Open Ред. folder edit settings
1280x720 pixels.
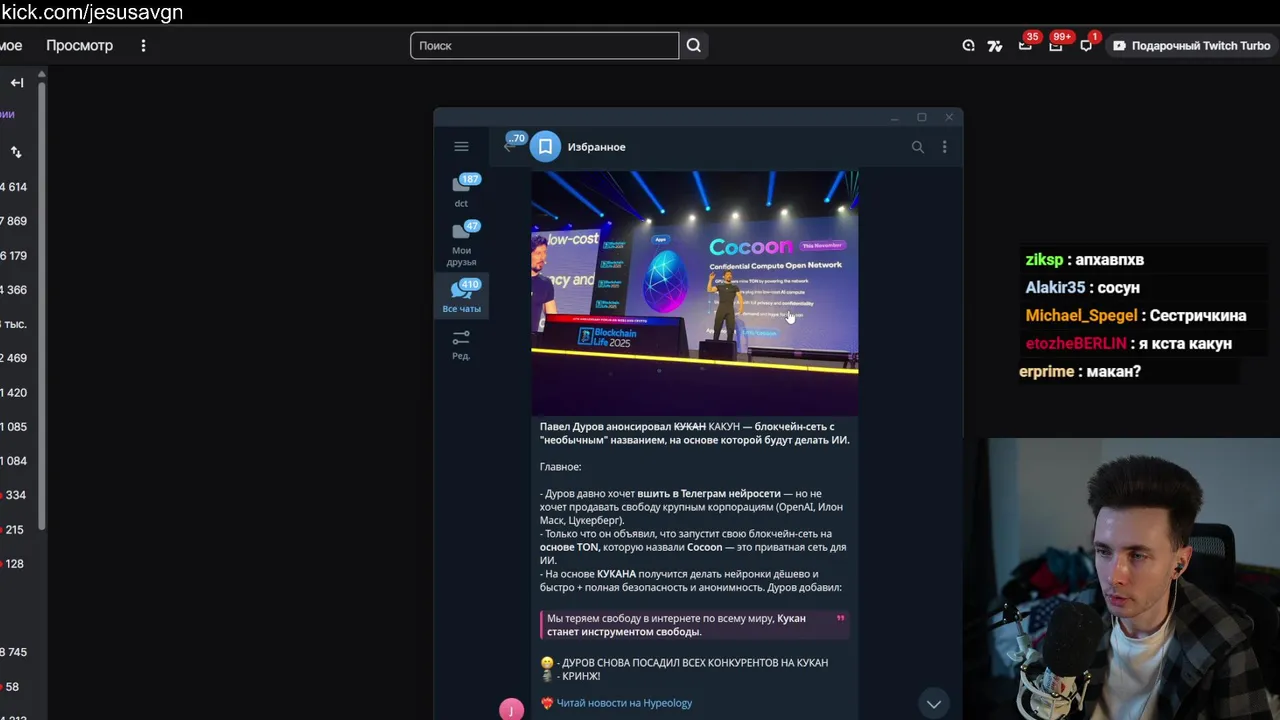click(461, 344)
